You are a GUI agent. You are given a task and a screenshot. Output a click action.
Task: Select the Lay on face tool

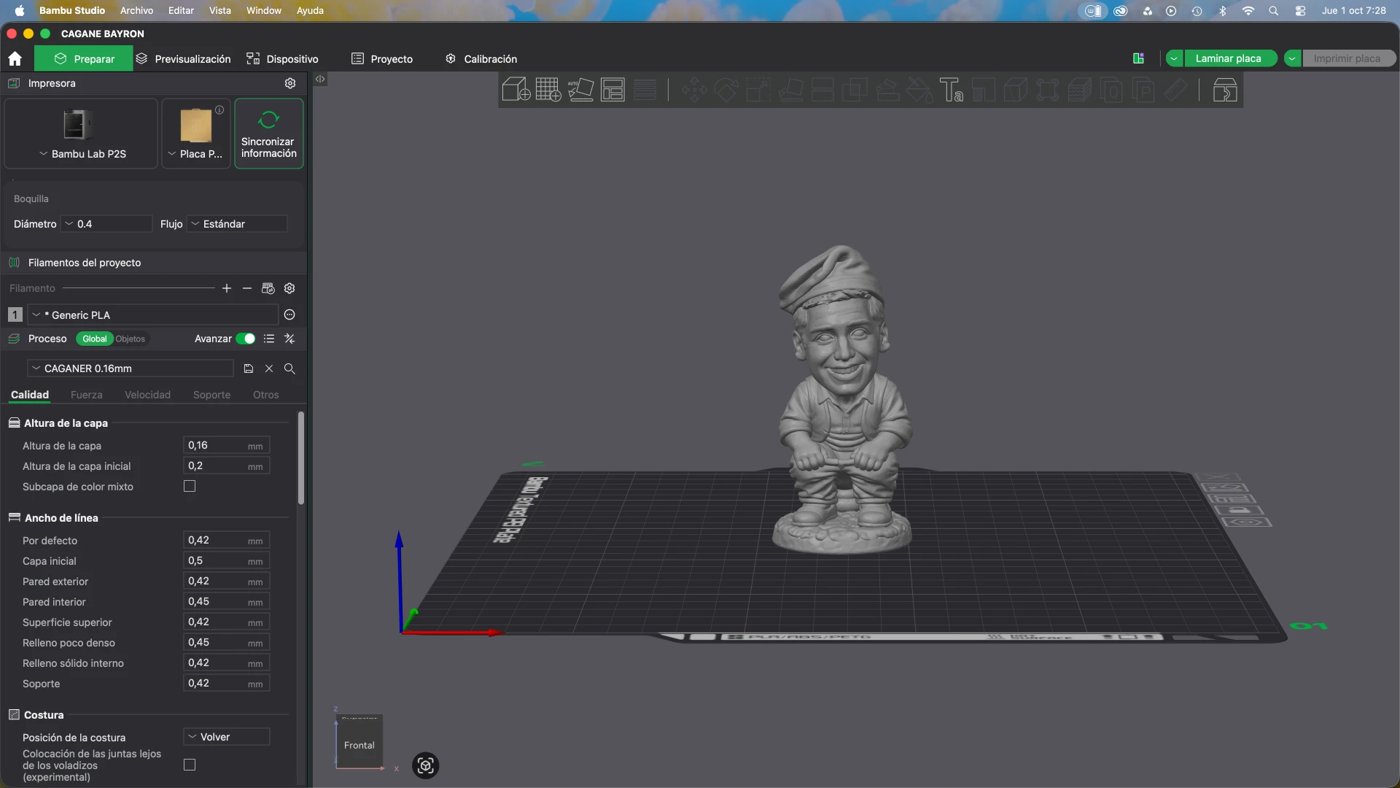(790, 90)
